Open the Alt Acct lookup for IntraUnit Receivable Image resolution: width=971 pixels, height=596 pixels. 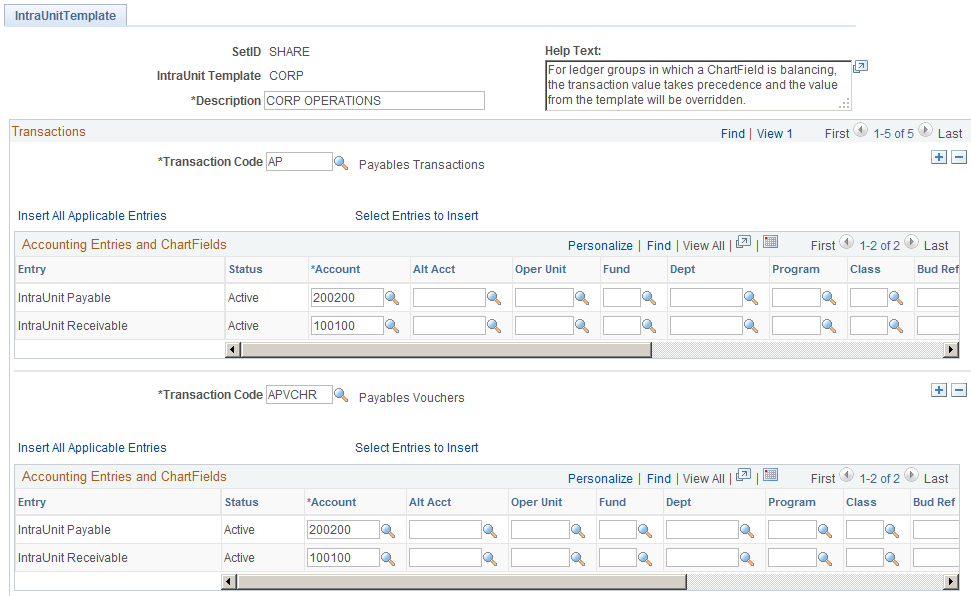point(494,325)
